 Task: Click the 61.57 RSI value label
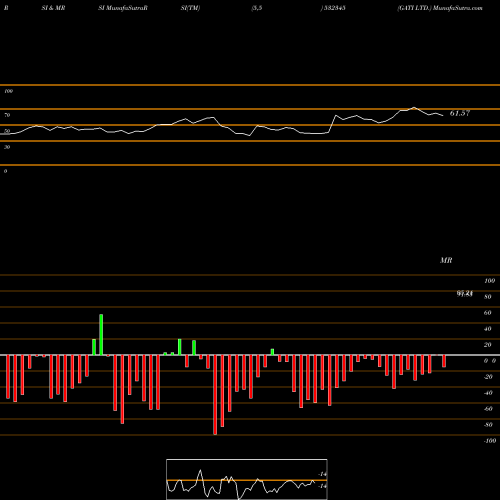click(460, 113)
